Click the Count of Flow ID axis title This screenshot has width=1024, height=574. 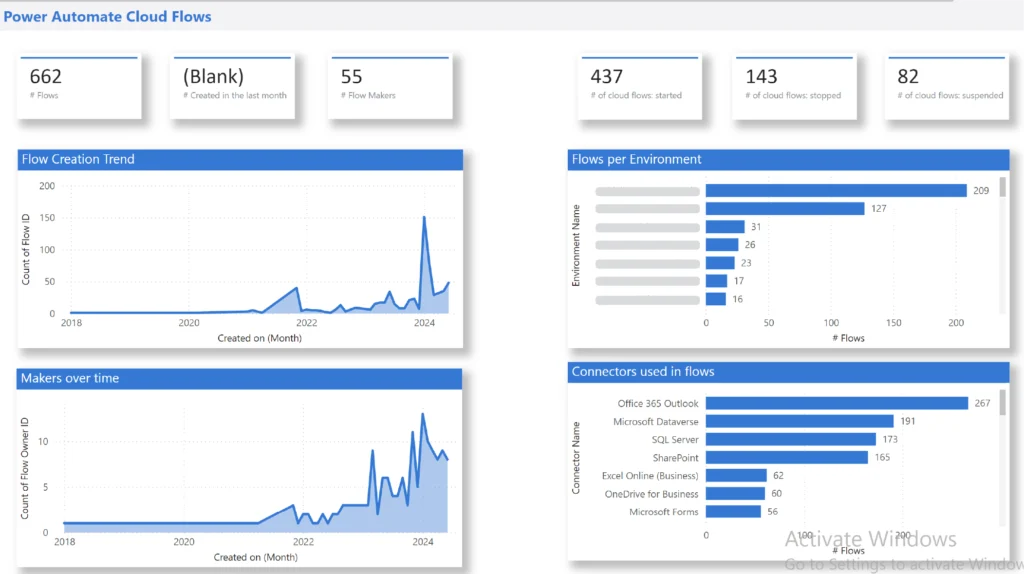(26, 249)
